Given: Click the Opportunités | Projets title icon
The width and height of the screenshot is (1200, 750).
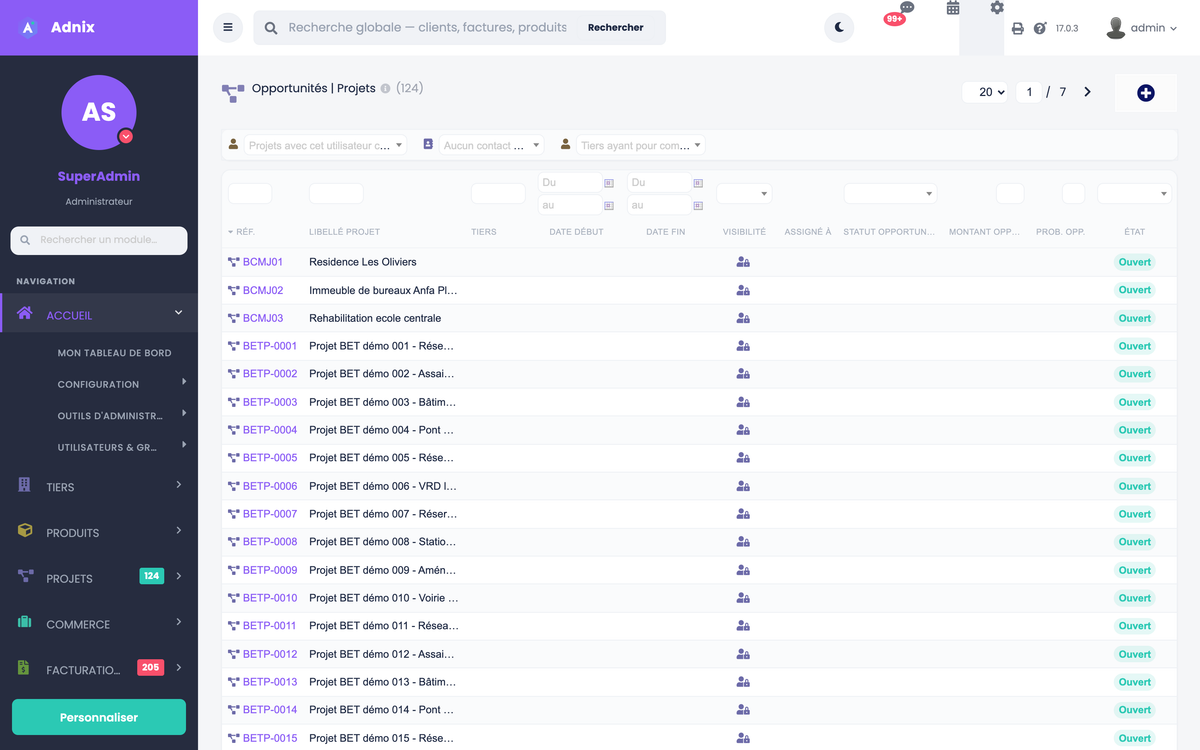Looking at the screenshot, I should (x=233, y=93).
